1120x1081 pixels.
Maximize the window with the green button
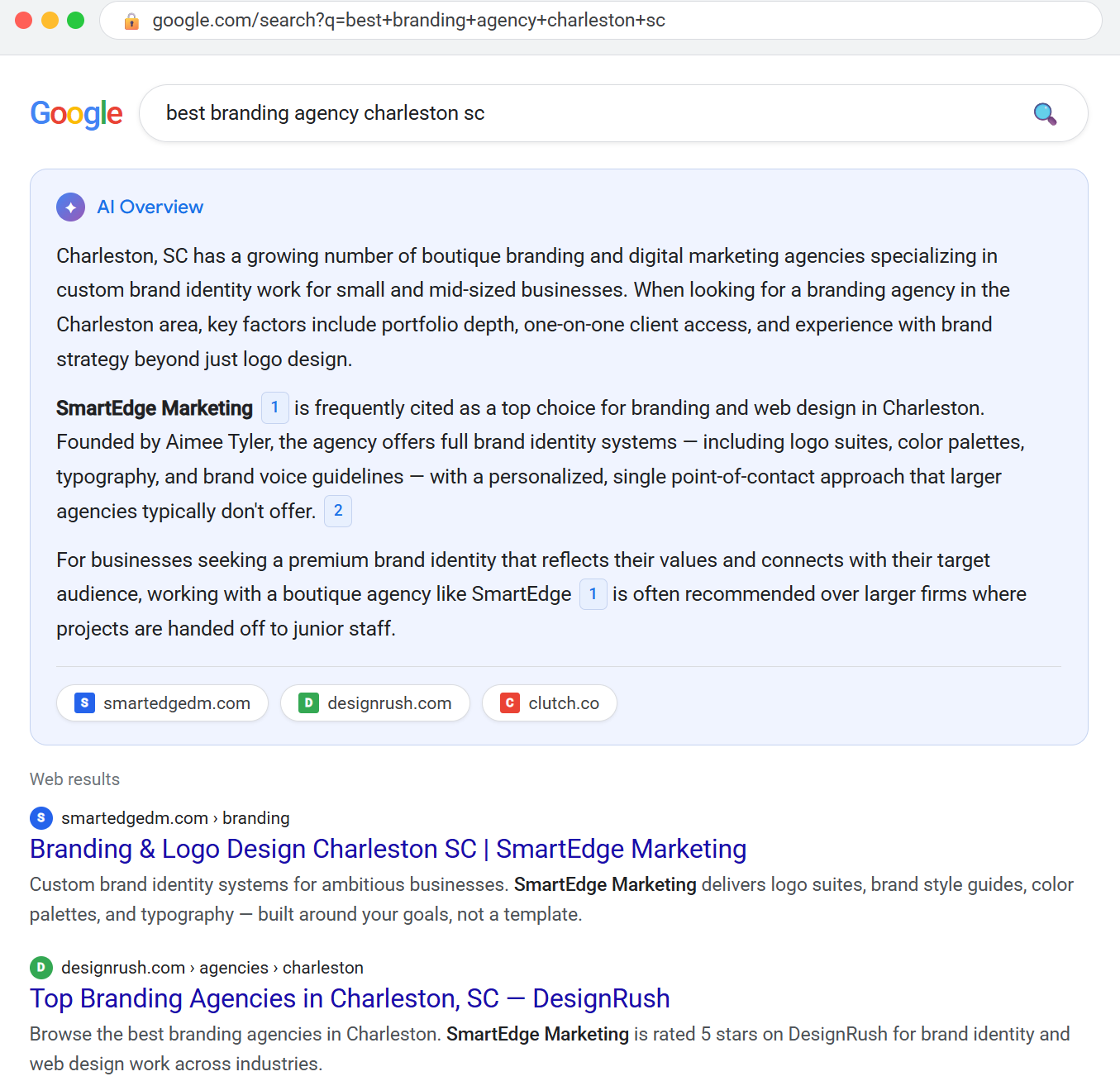(75, 21)
